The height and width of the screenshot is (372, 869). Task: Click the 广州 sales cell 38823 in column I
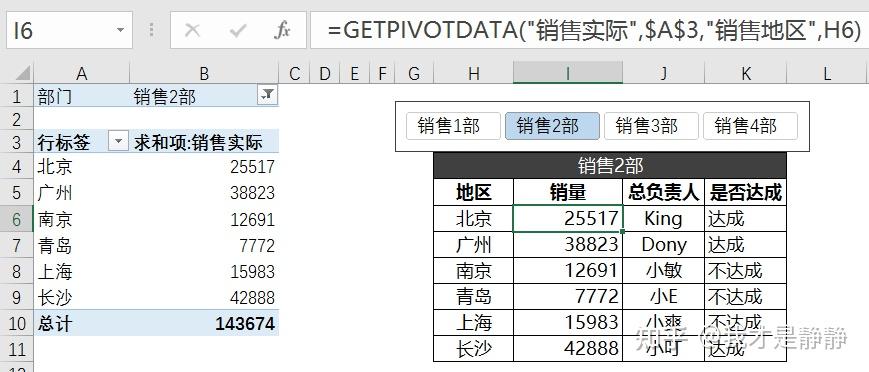(x=568, y=244)
